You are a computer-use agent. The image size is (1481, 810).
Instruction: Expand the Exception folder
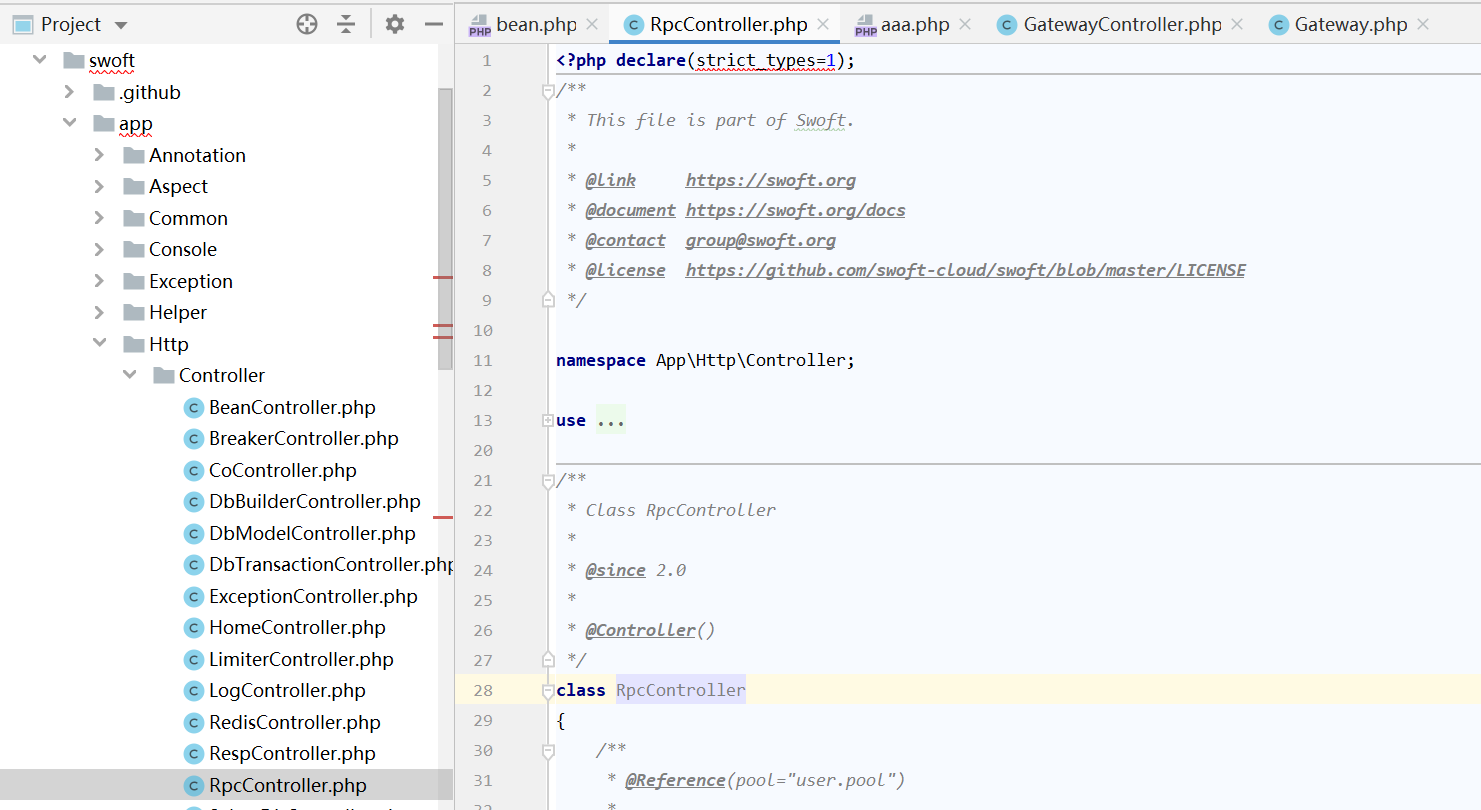pyautogui.click(x=99, y=281)
